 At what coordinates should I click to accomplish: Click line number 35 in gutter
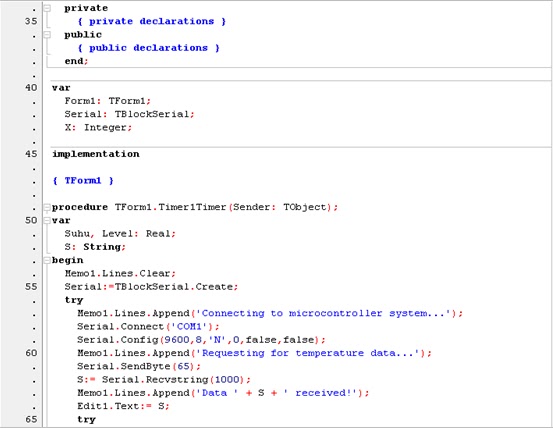(x=31, y=22)
